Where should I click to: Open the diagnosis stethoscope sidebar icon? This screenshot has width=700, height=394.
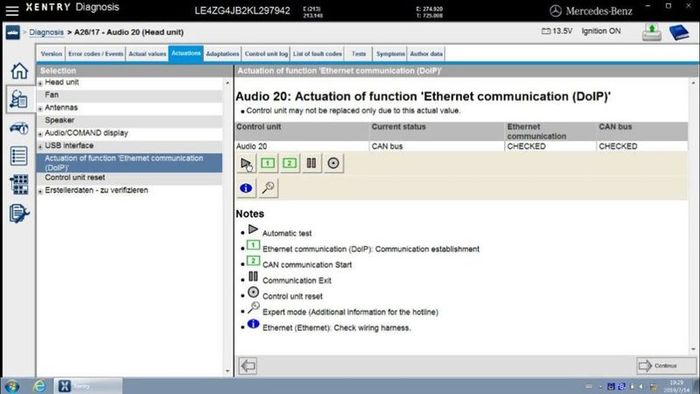pyautogui.click(x=19, y=99)
